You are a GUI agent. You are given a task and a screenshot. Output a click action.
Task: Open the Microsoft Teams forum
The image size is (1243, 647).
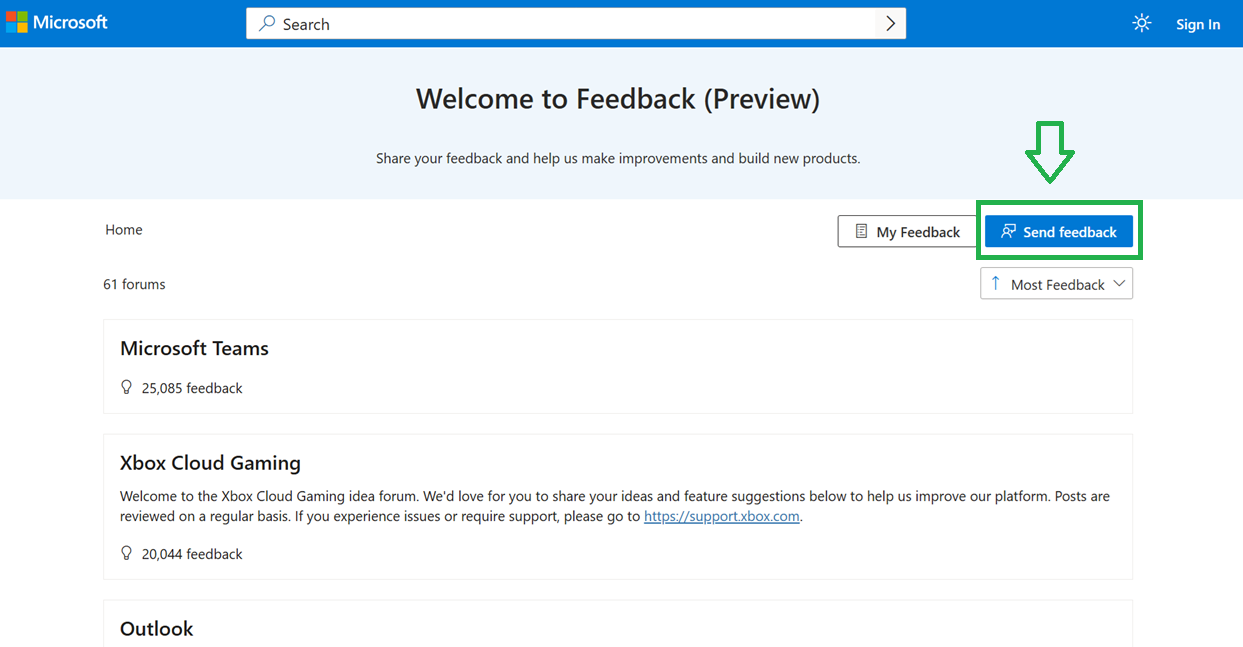pos(194,348)
